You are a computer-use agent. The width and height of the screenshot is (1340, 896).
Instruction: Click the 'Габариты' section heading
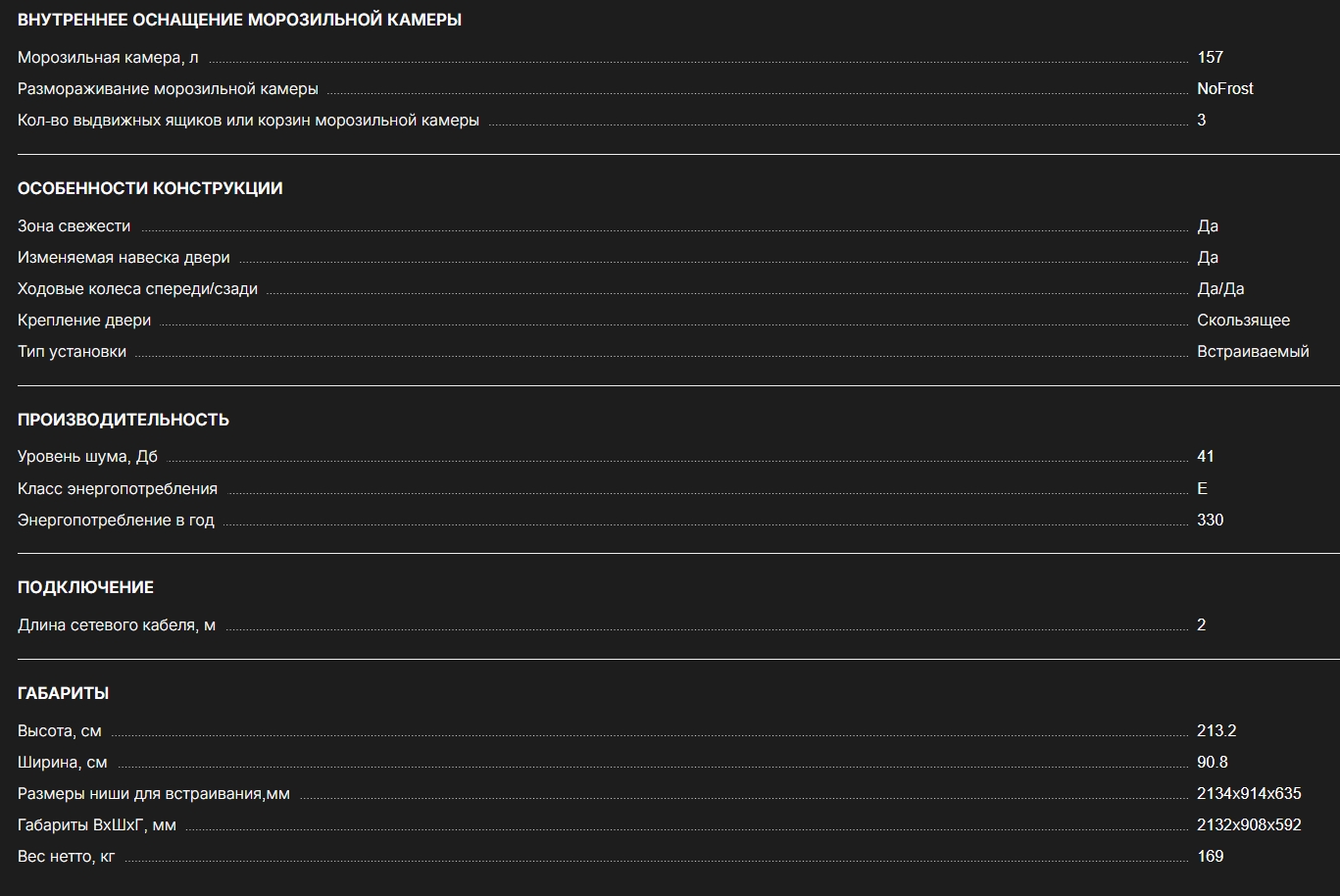click(63, 693)
